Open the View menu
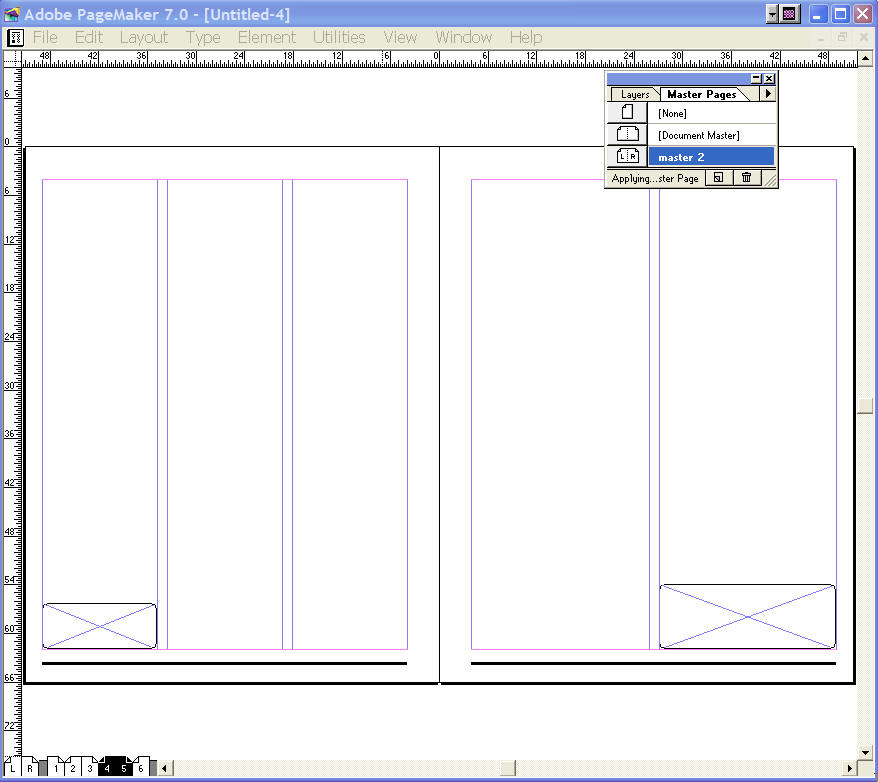878x782 pixels. click(x=400, y=38)
